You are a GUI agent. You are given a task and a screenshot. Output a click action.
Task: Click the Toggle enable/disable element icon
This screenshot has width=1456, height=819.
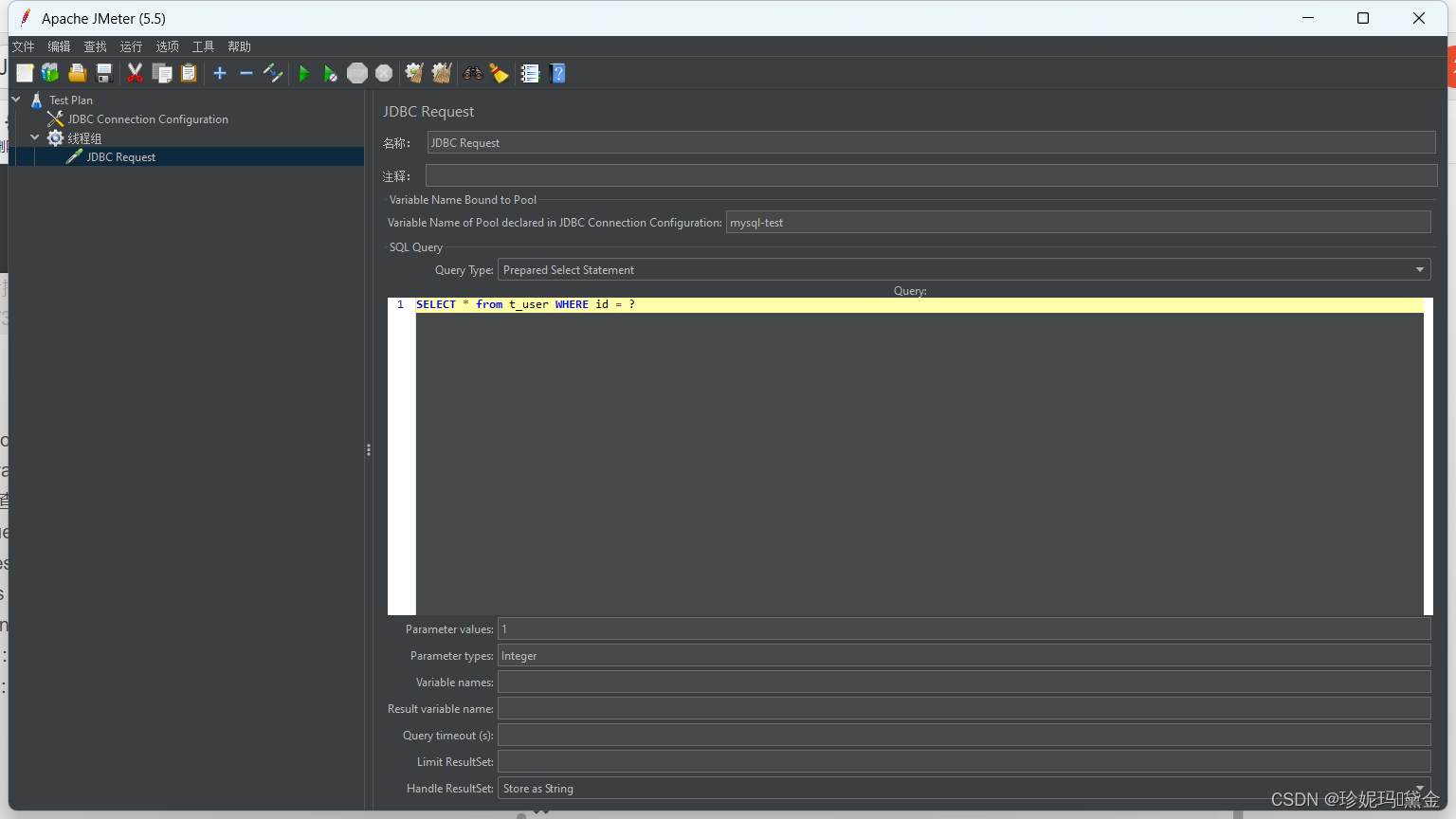coord(273,73)
